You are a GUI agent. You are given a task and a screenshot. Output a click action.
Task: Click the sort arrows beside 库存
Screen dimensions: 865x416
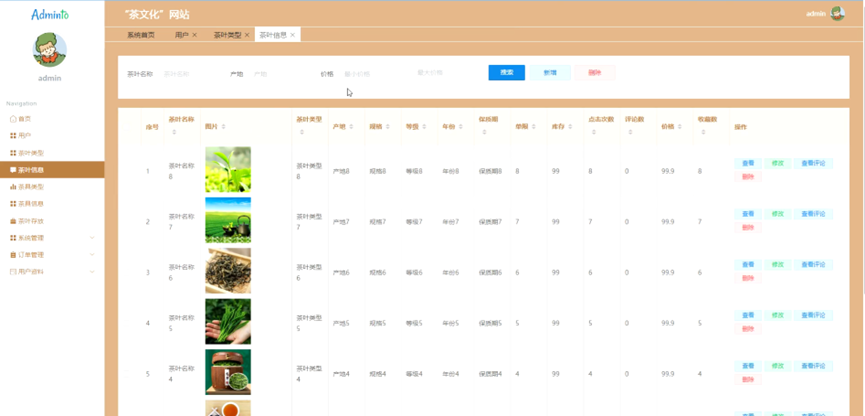570,127
